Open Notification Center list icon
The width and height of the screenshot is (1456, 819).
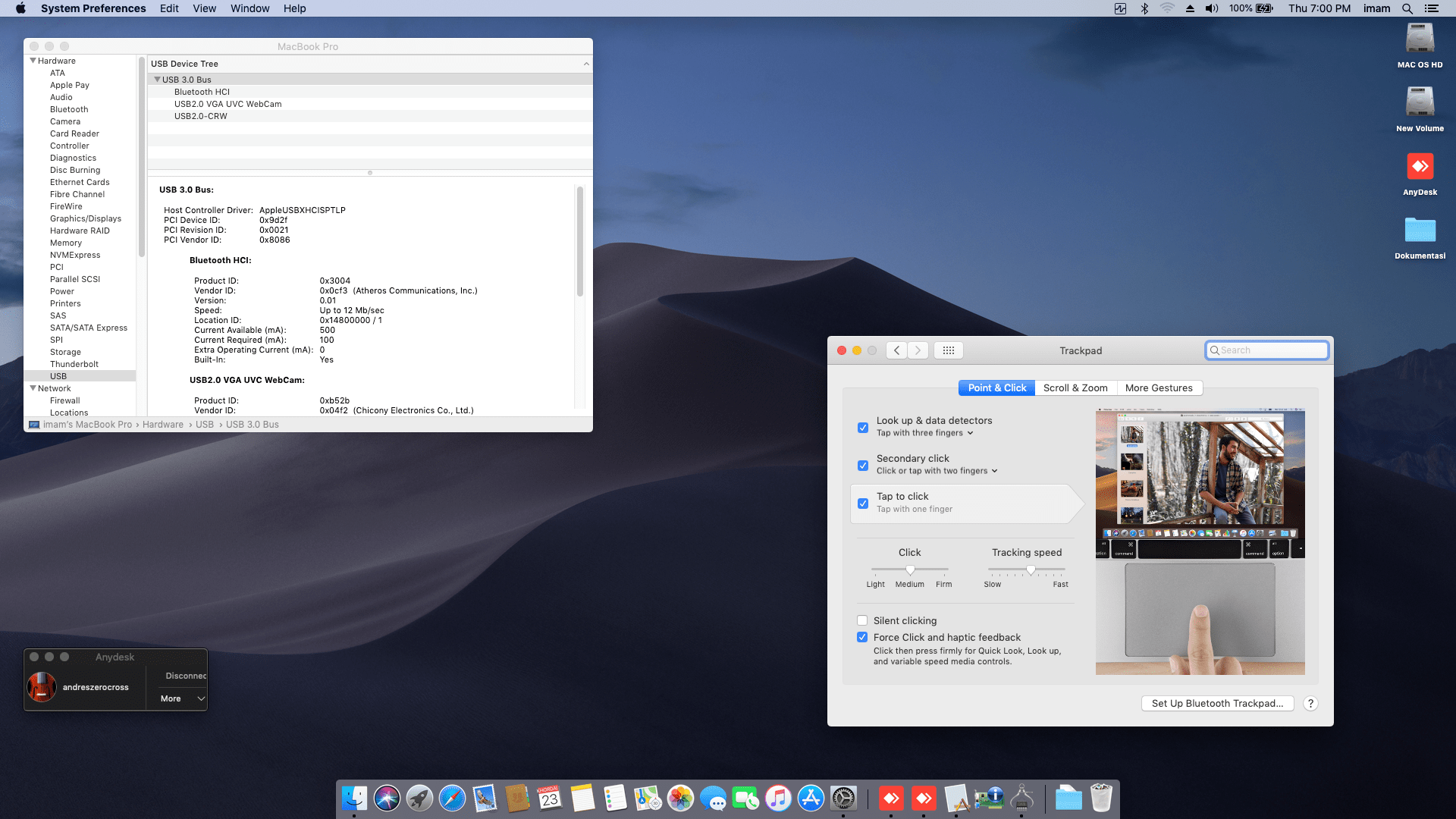click(1431, 8)
